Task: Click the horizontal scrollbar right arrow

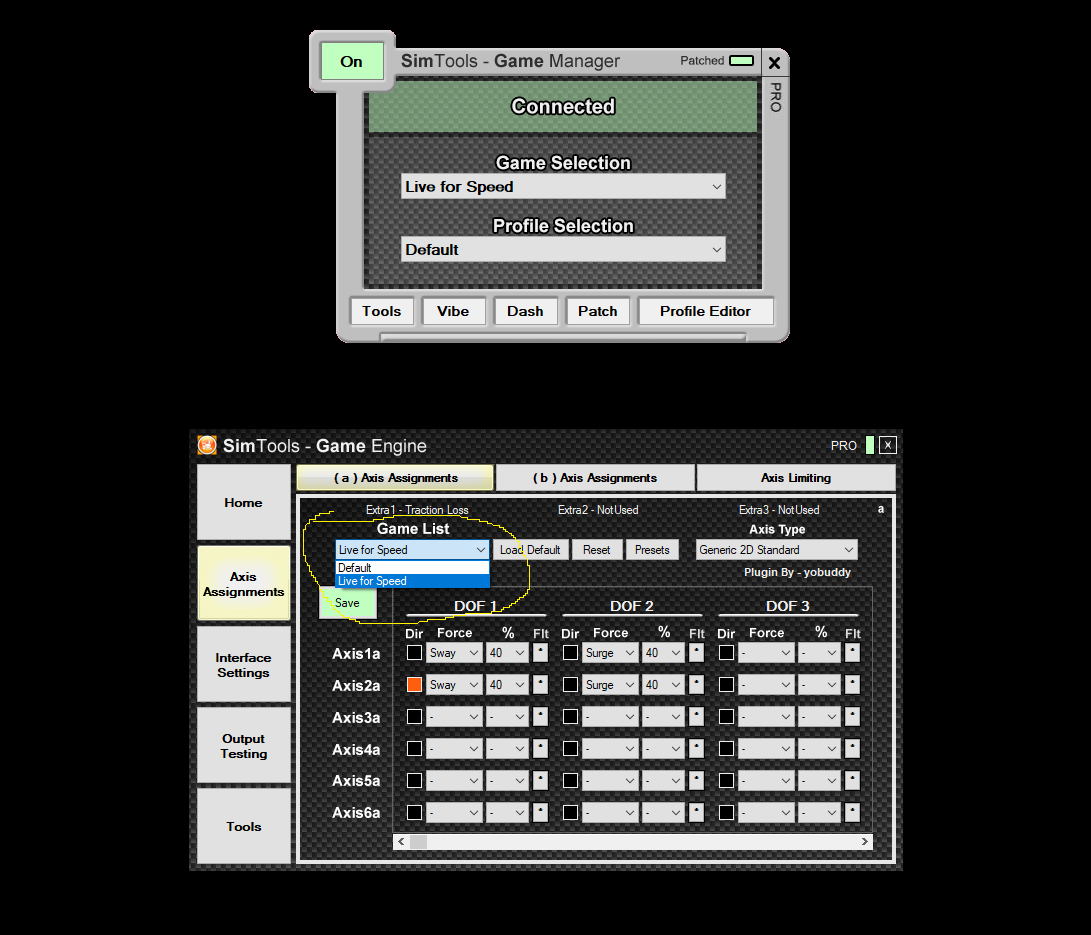Action: pyautogui.click(x=864, y=842)
